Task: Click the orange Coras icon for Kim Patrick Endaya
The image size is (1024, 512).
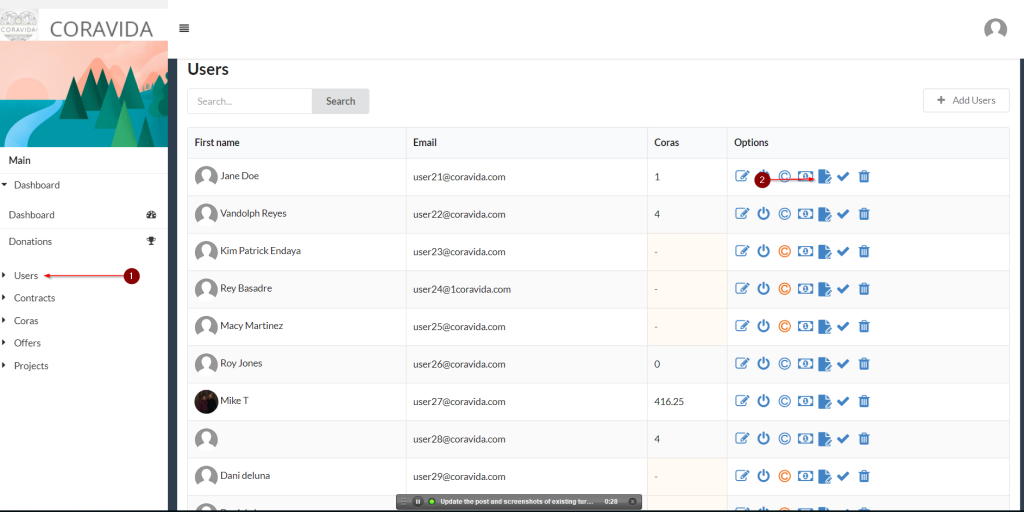Action: pyautogui.click(x=784, y=251)
